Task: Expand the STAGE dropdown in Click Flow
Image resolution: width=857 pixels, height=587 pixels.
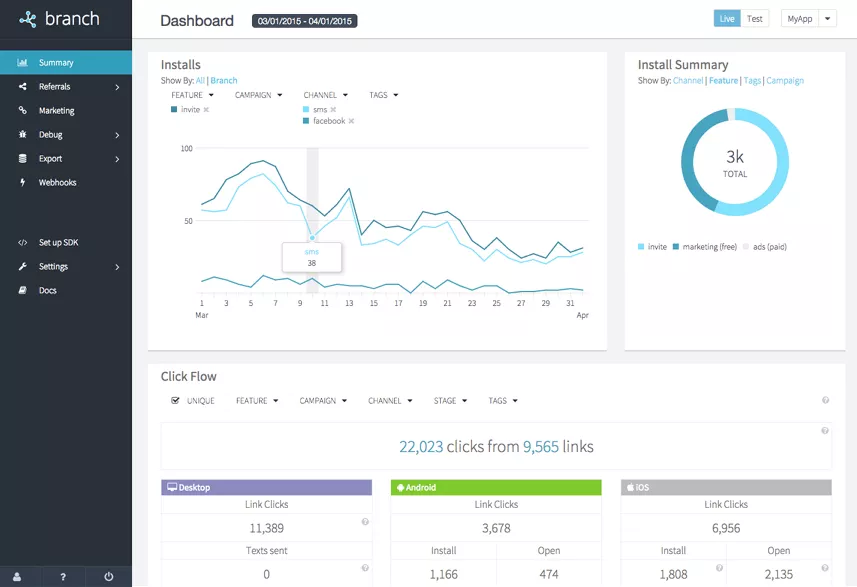Action: coord(450,401)
